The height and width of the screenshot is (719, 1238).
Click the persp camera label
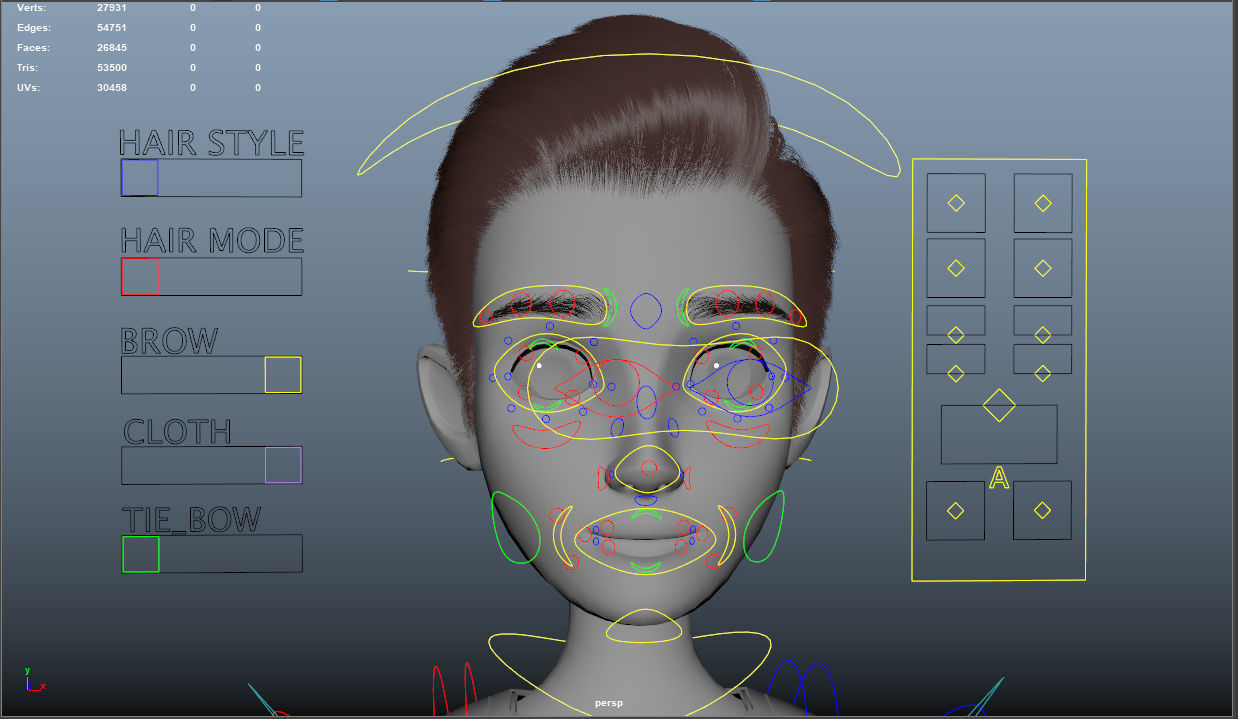click(x=608, y=703)
